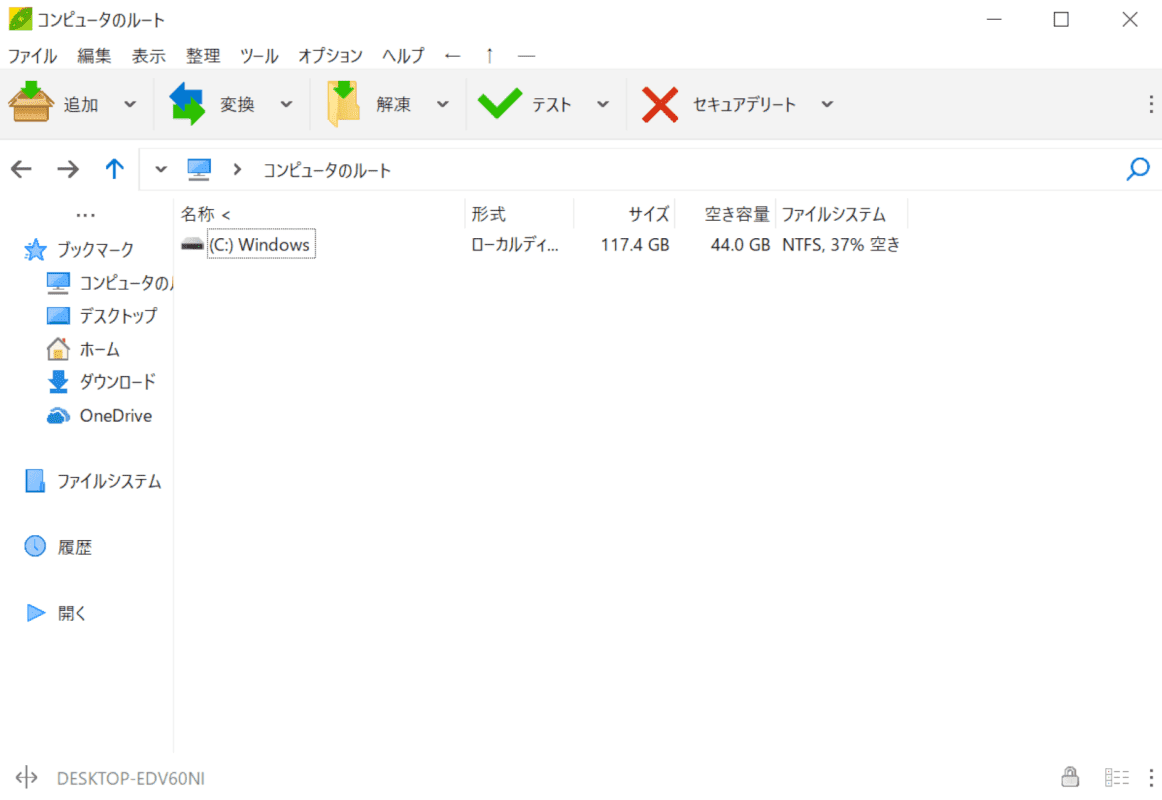Open the ヘルプ menu
This screenshot has width=1162, height=800.
(x=403, y=56)
